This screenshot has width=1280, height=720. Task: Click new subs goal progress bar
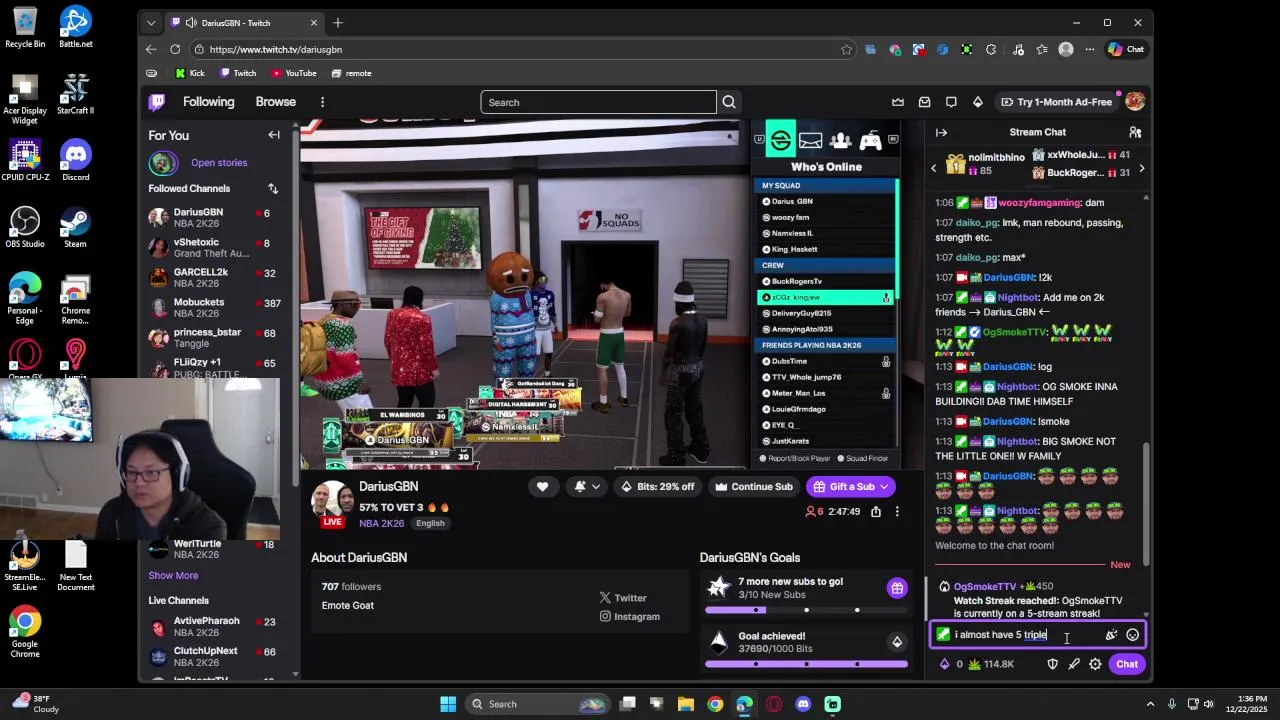(806, 610)
